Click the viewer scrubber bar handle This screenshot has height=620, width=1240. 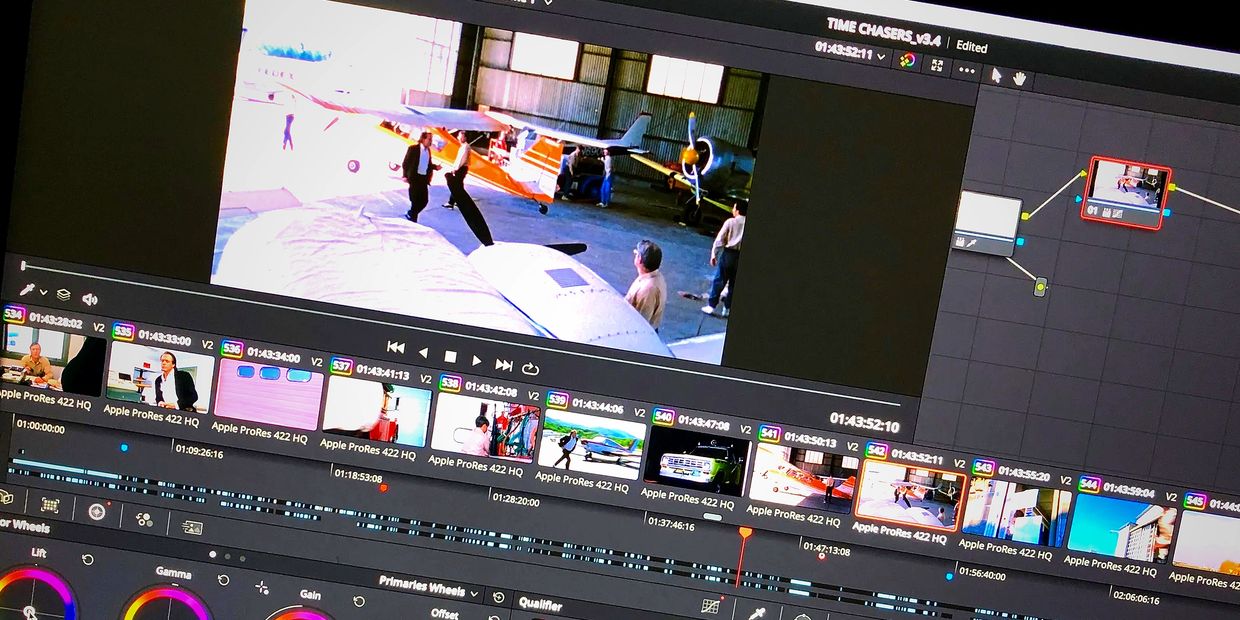pos(24,266)
